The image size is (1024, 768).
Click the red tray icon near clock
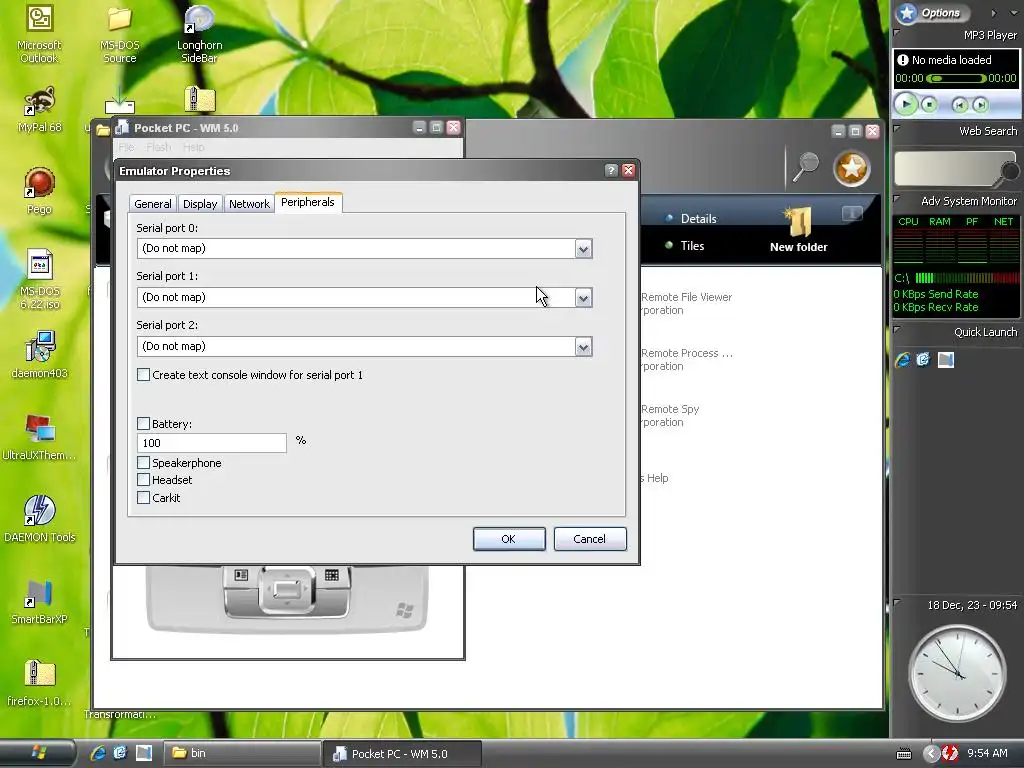coord(950,753)
